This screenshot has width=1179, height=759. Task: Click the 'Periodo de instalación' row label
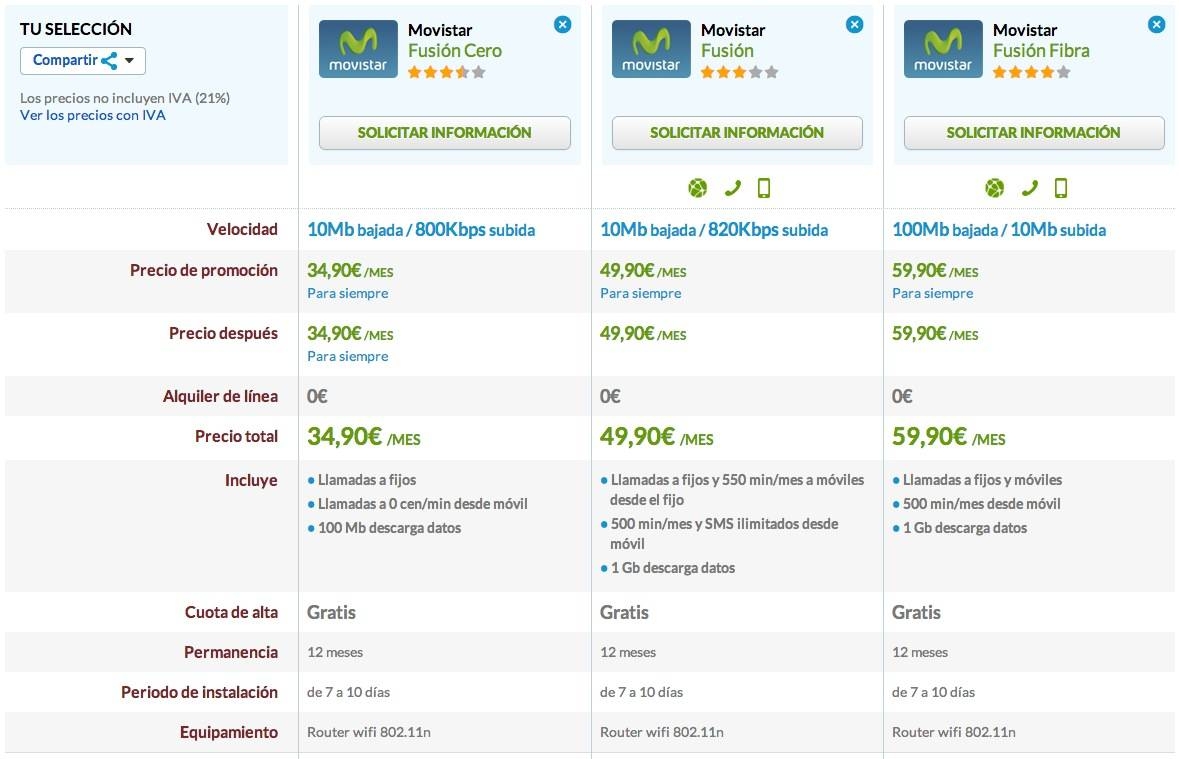tap(199, 693)
